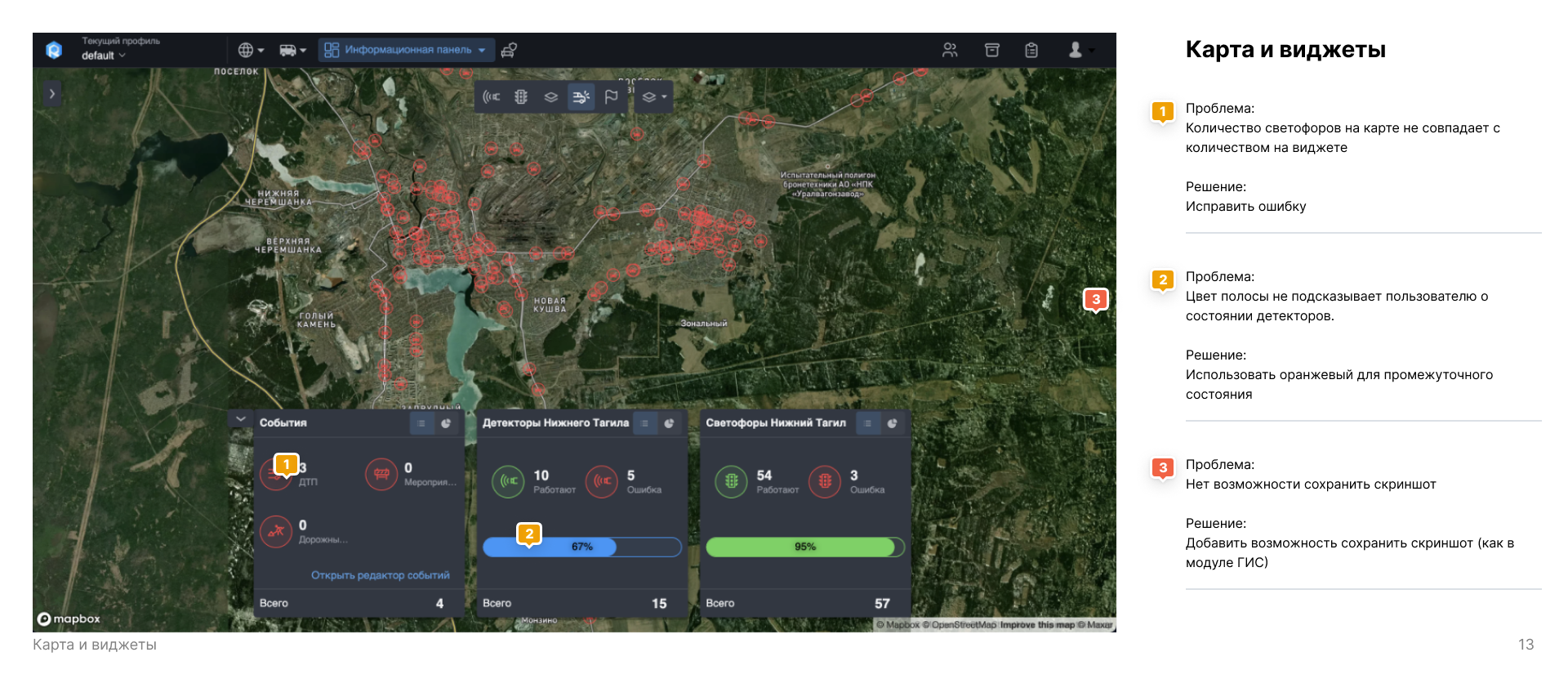1568x688 pixels.
Task: Switch 'Светофоры Нижний Тагил' widget to pie chart
Action: (892, 423)
